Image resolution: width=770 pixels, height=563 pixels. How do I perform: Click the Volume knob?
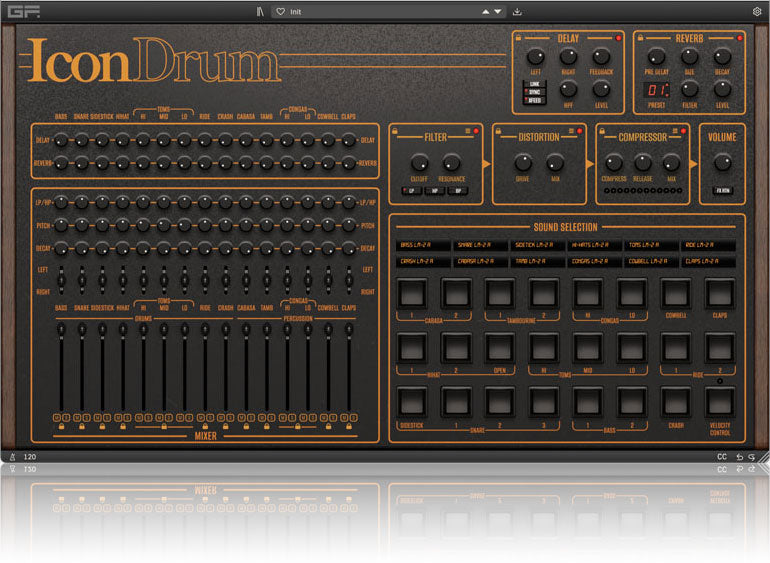722,162
